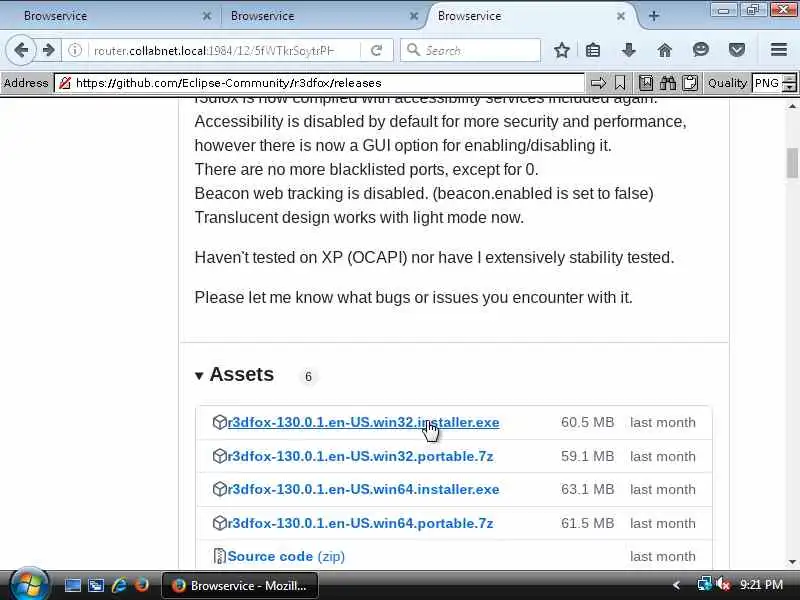Launch Internet Explorer from quick launch
The width and height of the screenshot is (800, 600).
pos(119,585)
